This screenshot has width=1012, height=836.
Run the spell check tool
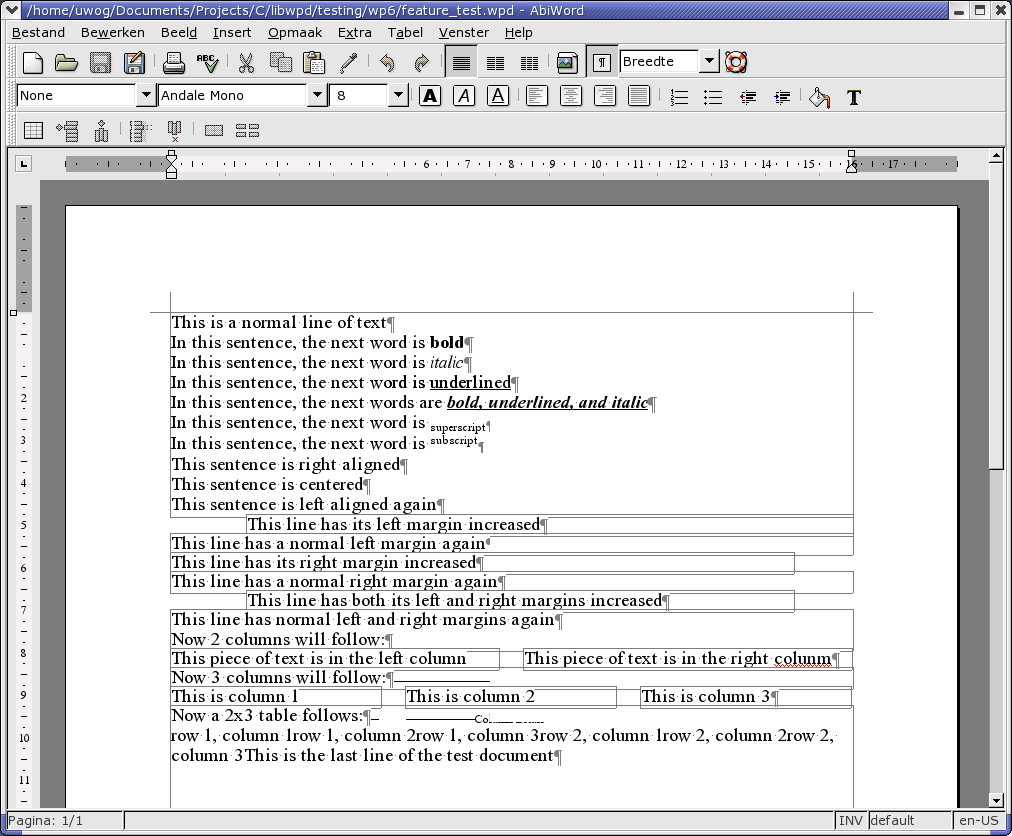point(208,63)
